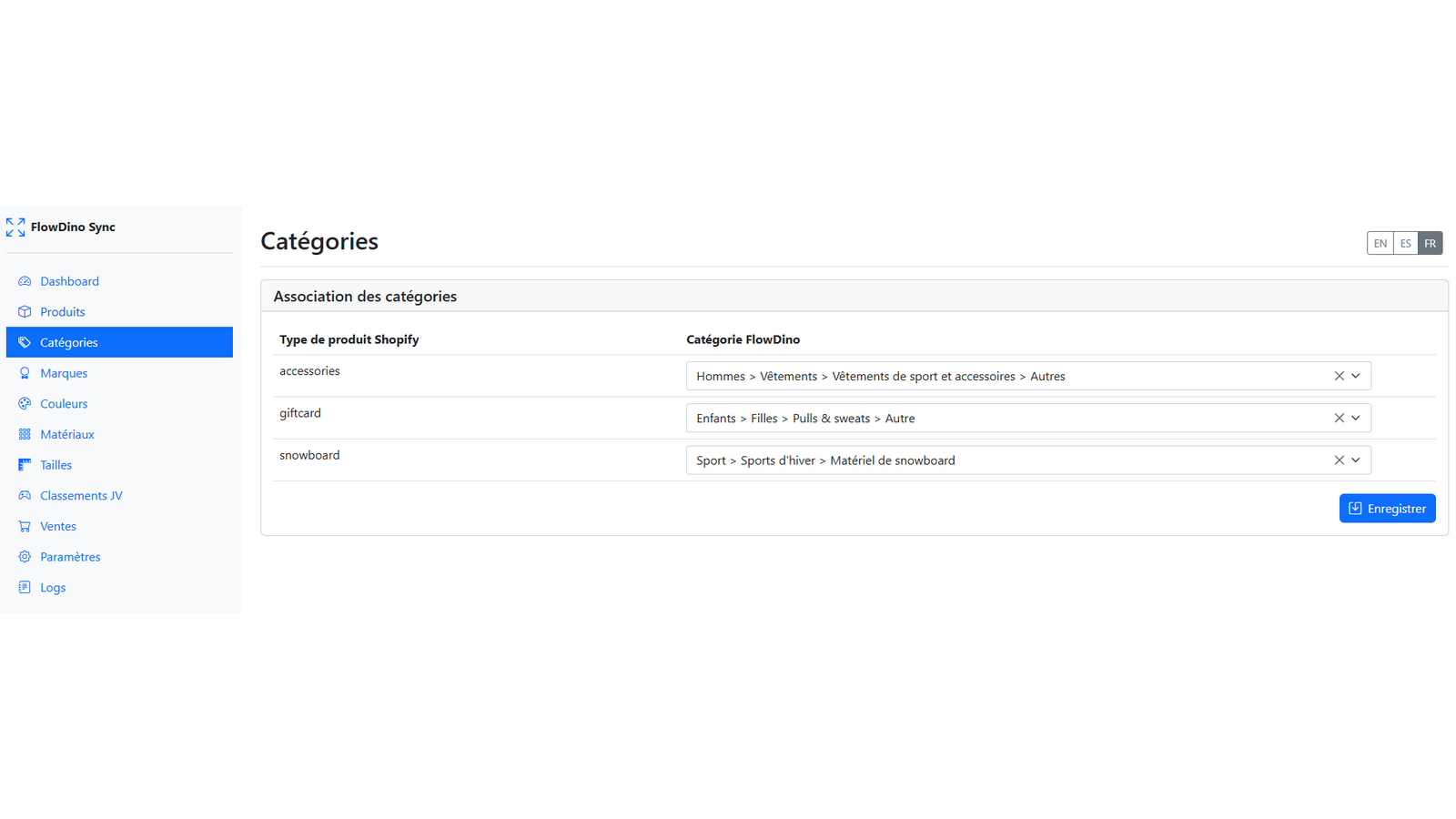Screen dimensions: 1456x819
Task: Click the Classements JV controller icon
Action: (25, 495)
